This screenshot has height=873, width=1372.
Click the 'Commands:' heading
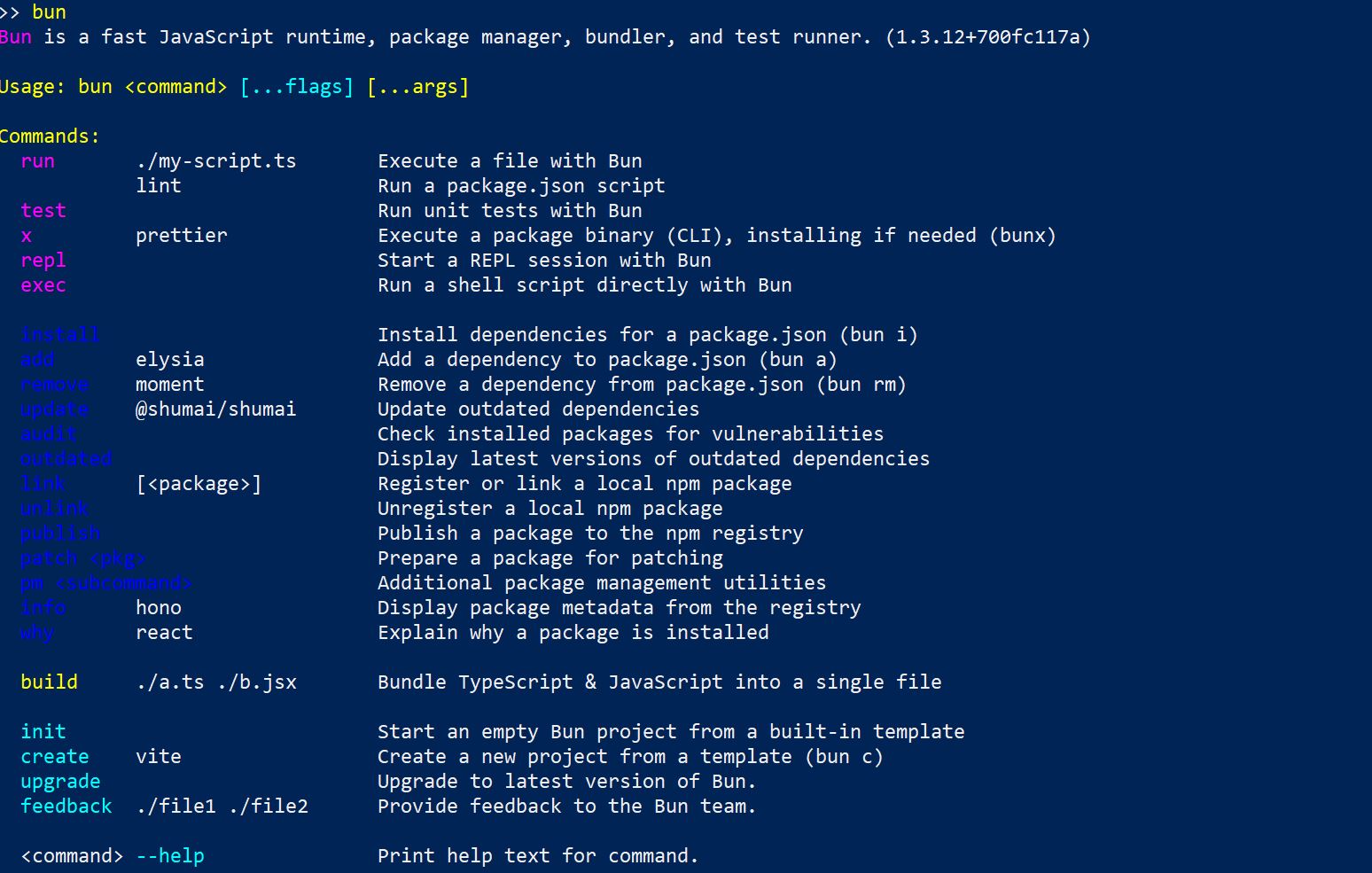click(50, 136)
